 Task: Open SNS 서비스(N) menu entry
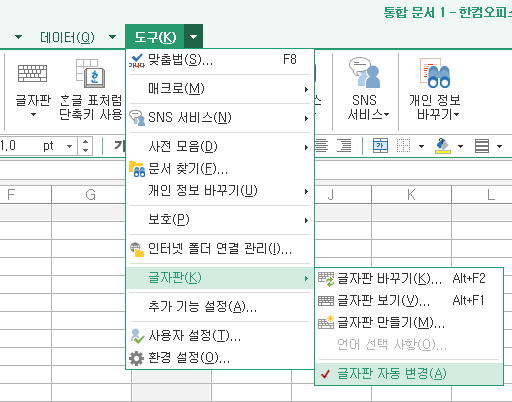pyautogui.click(x=220, y=118)
